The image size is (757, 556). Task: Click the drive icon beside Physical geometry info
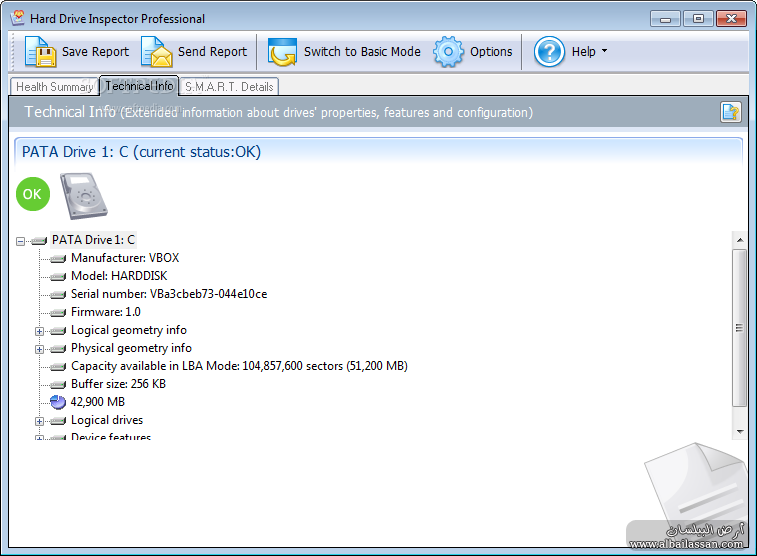[x=58, y=348]
